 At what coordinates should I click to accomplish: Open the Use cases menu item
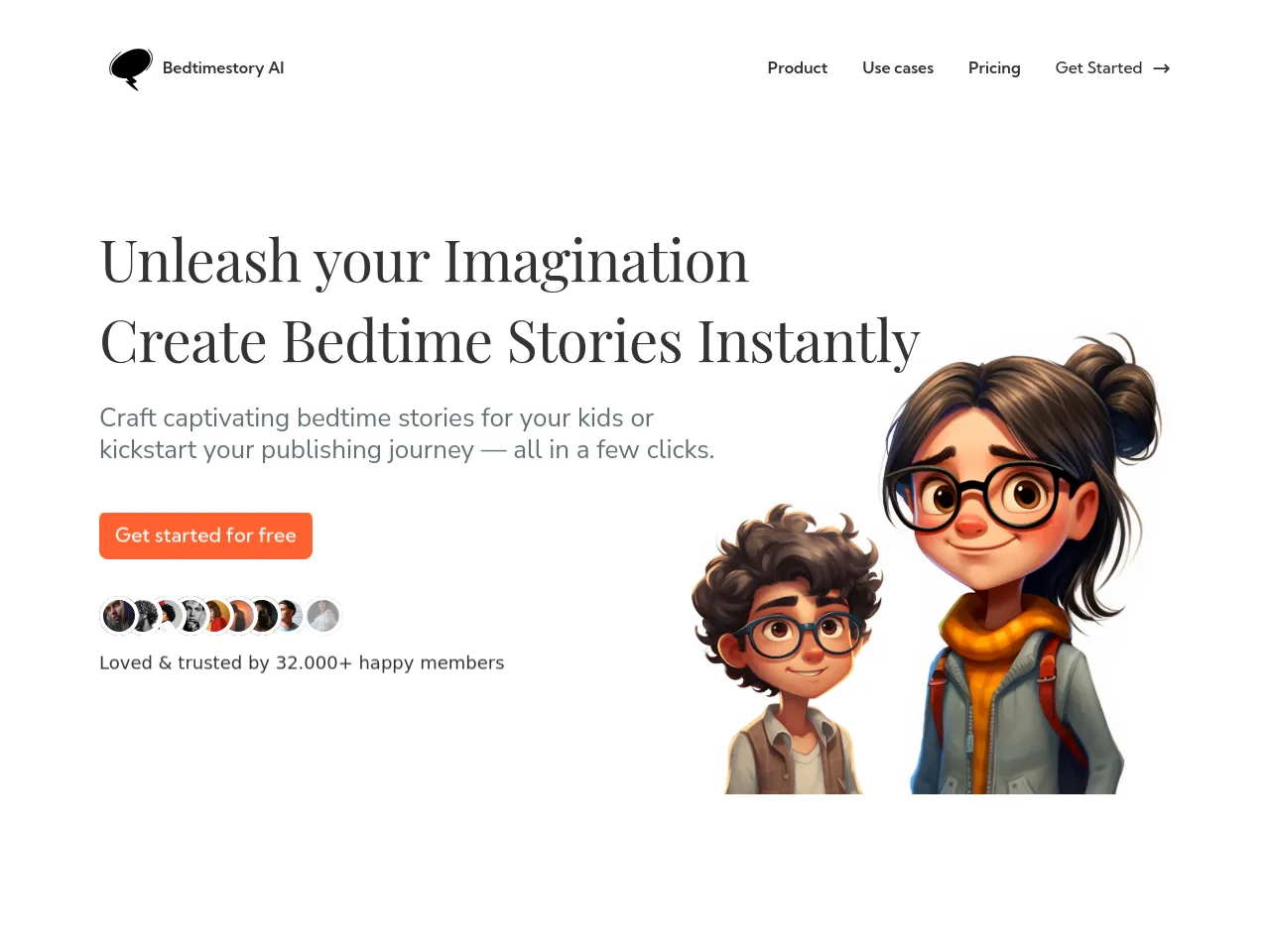pyautogui.click(x=898, y=68)
